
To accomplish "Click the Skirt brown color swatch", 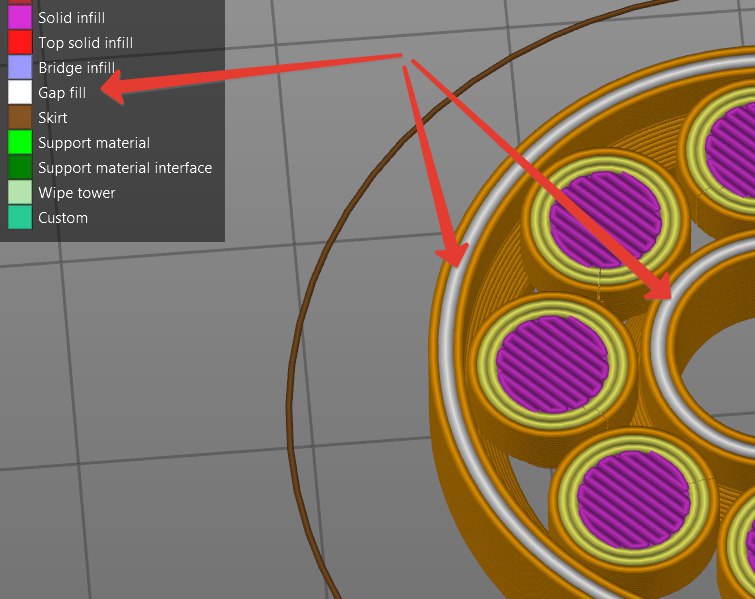I will coord(20,117).
